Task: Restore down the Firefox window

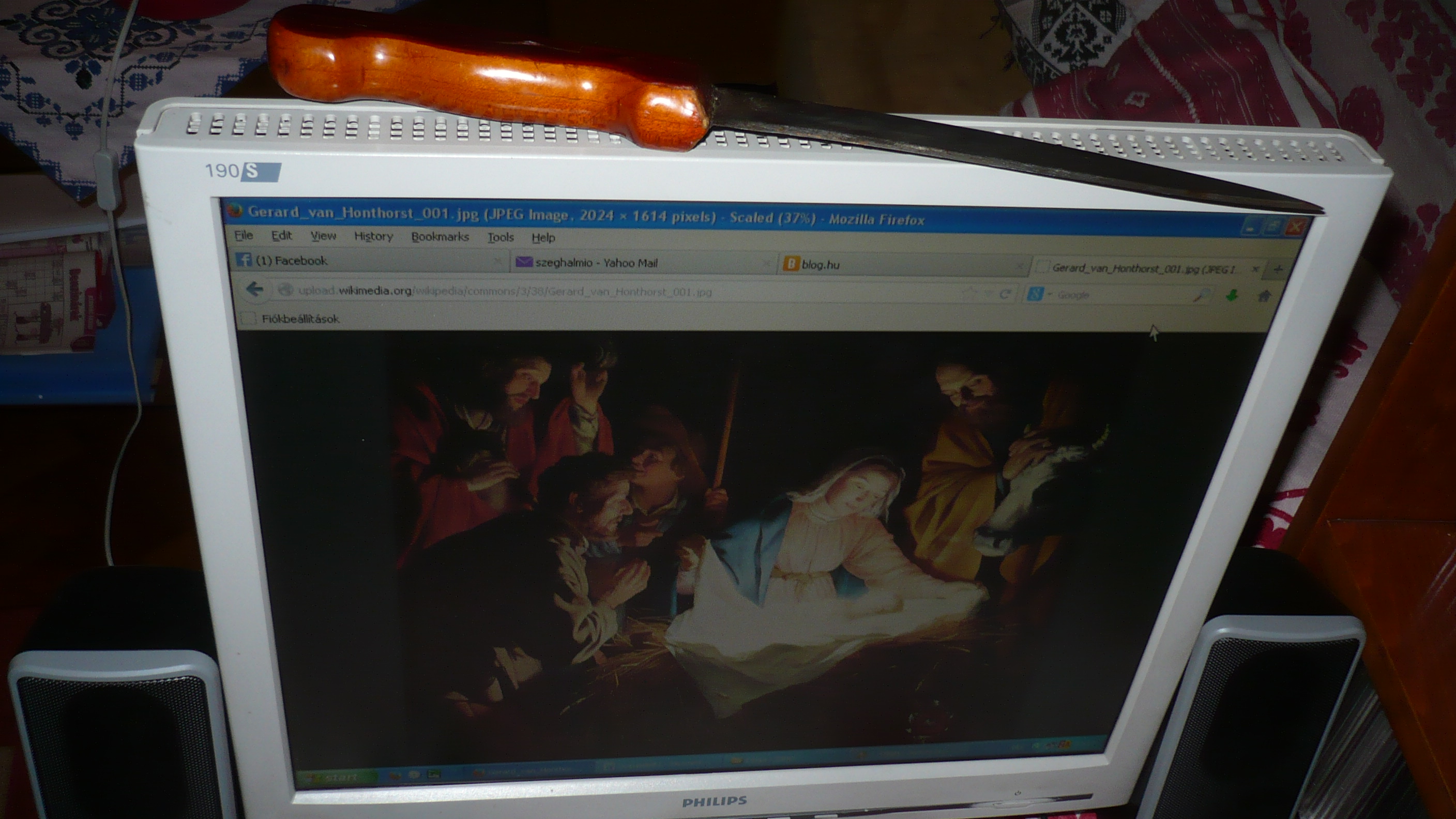Action: (x=1272, y=226)
